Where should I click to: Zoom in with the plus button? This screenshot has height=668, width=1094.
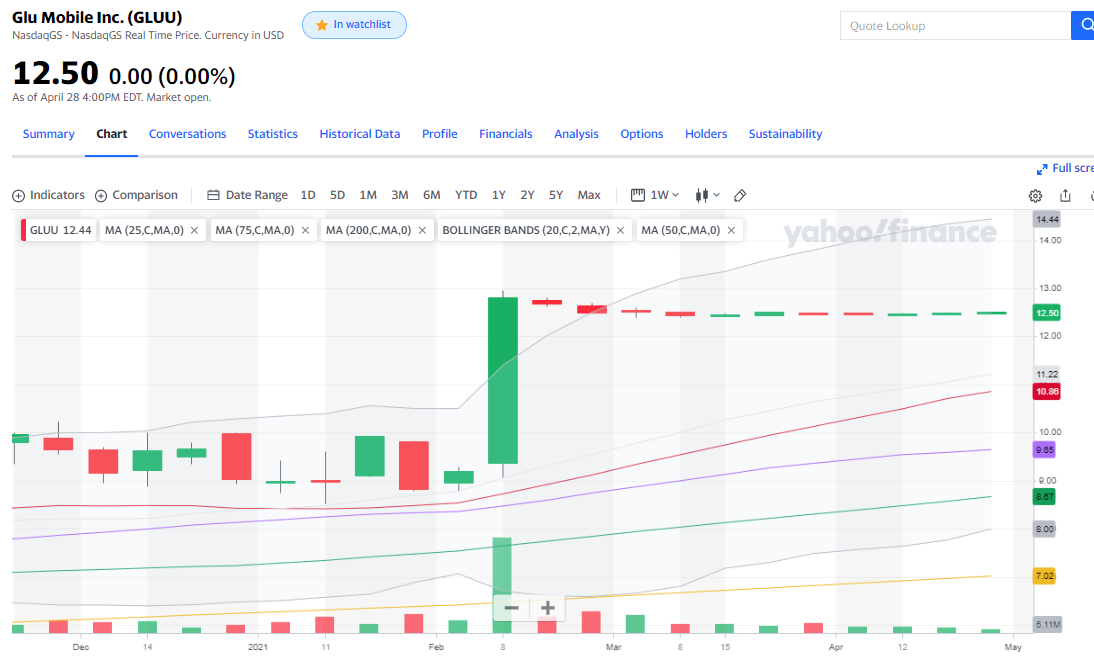coord(547,608)
